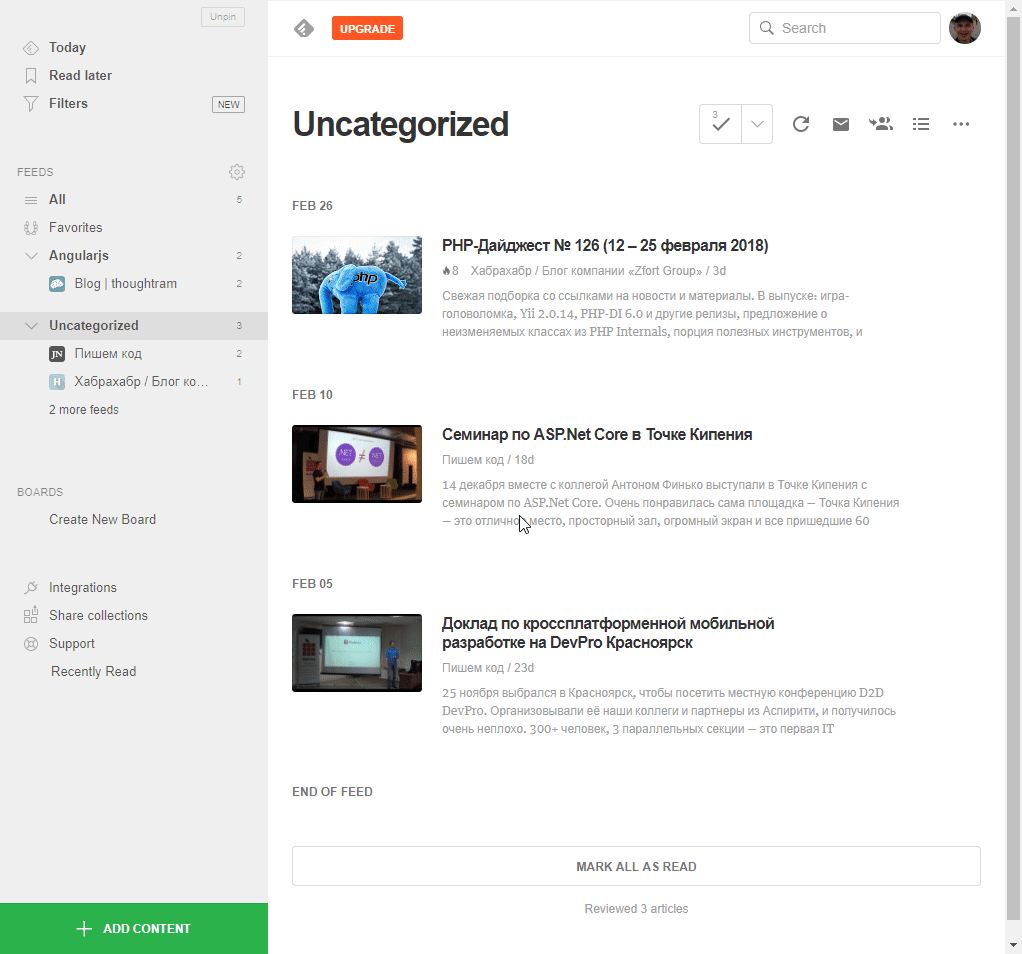Click the NEW badge next to Filters
The height and width of the screenshot is (954, 1022).
228,104
